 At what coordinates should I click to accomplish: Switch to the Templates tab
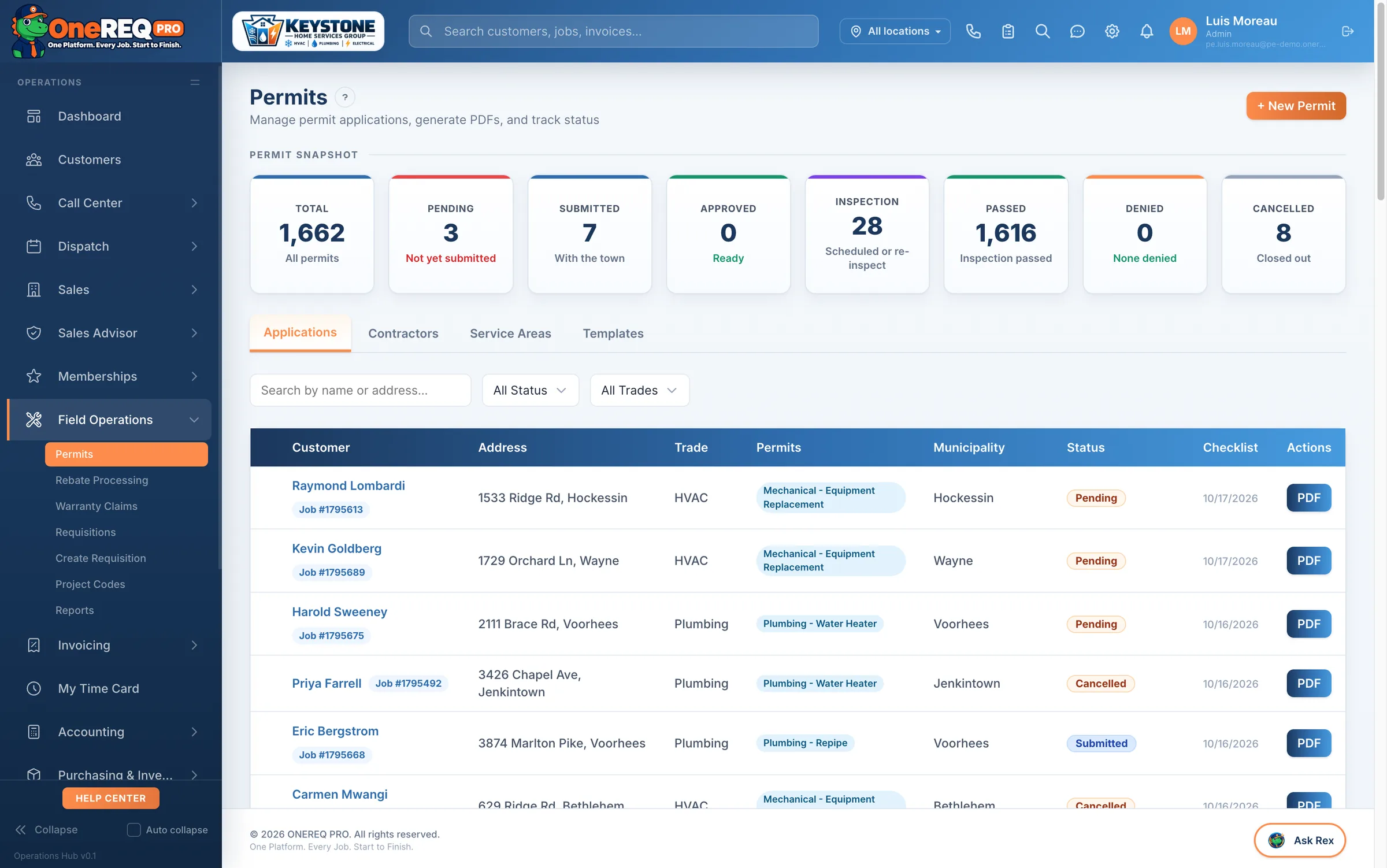613,333
